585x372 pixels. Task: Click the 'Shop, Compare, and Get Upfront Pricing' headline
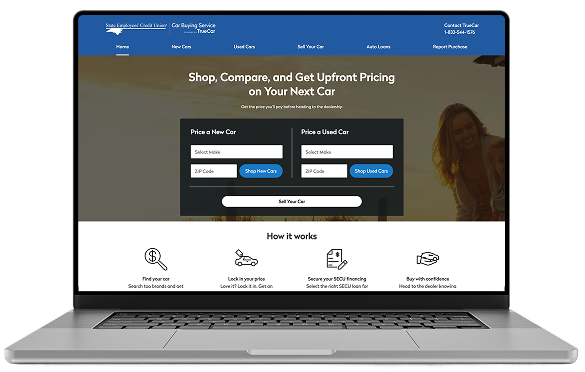click(291, 77)
